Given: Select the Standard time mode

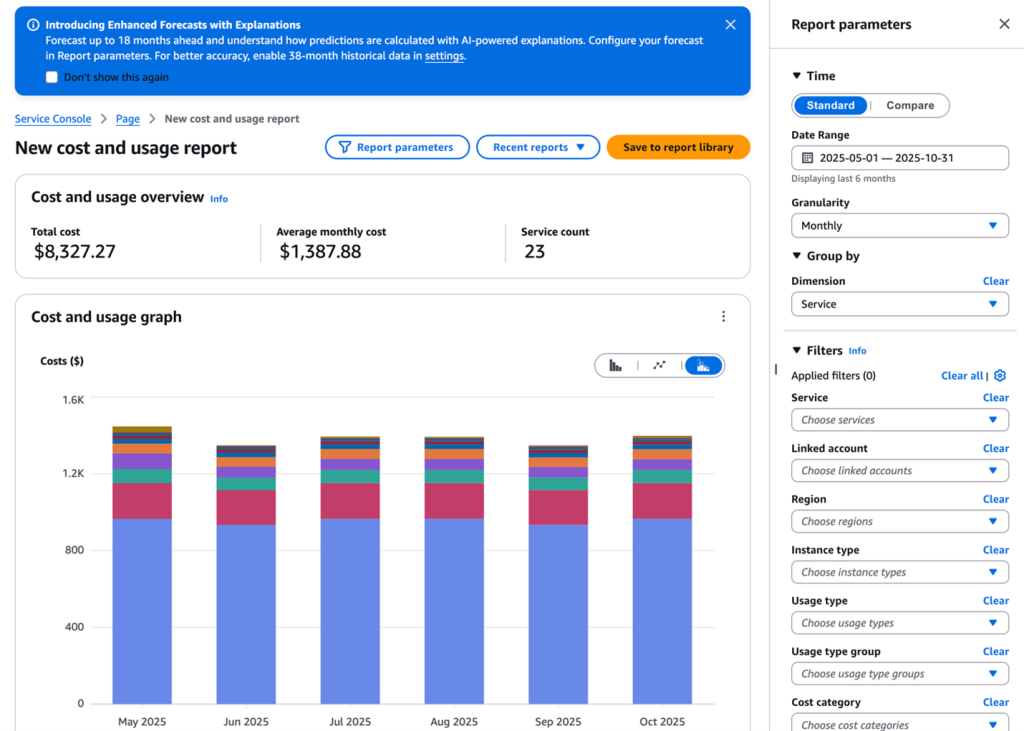Looking at the screenshot, I should tap(831, 105).
